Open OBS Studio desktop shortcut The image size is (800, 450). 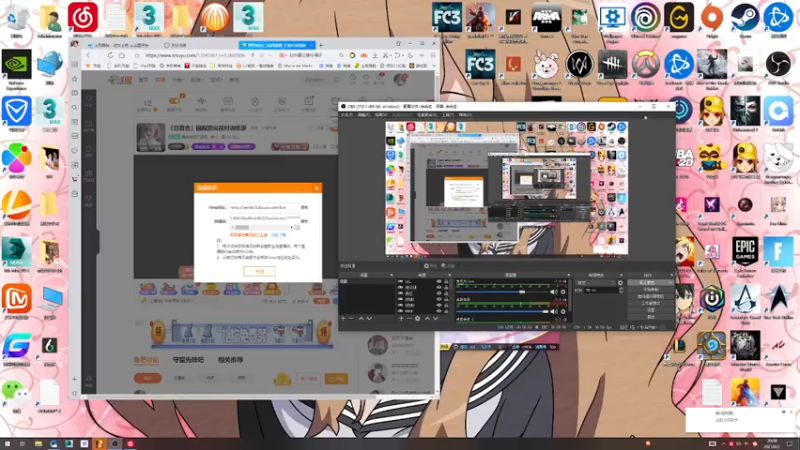pyautogui.click(x=778, y=65)
